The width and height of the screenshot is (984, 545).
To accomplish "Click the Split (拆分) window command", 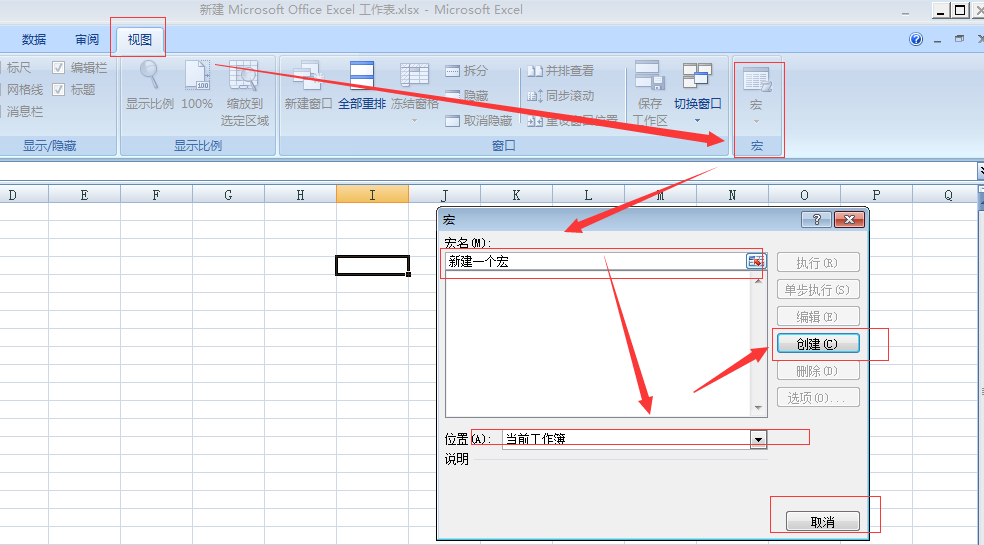I will pyautogui.click(x=467, y=71).
